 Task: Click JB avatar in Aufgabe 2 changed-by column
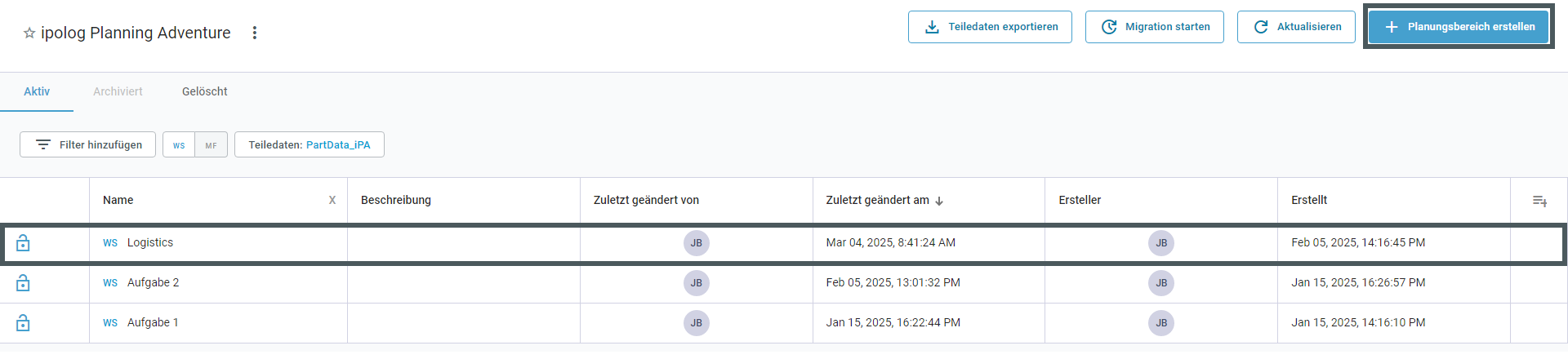697,283
